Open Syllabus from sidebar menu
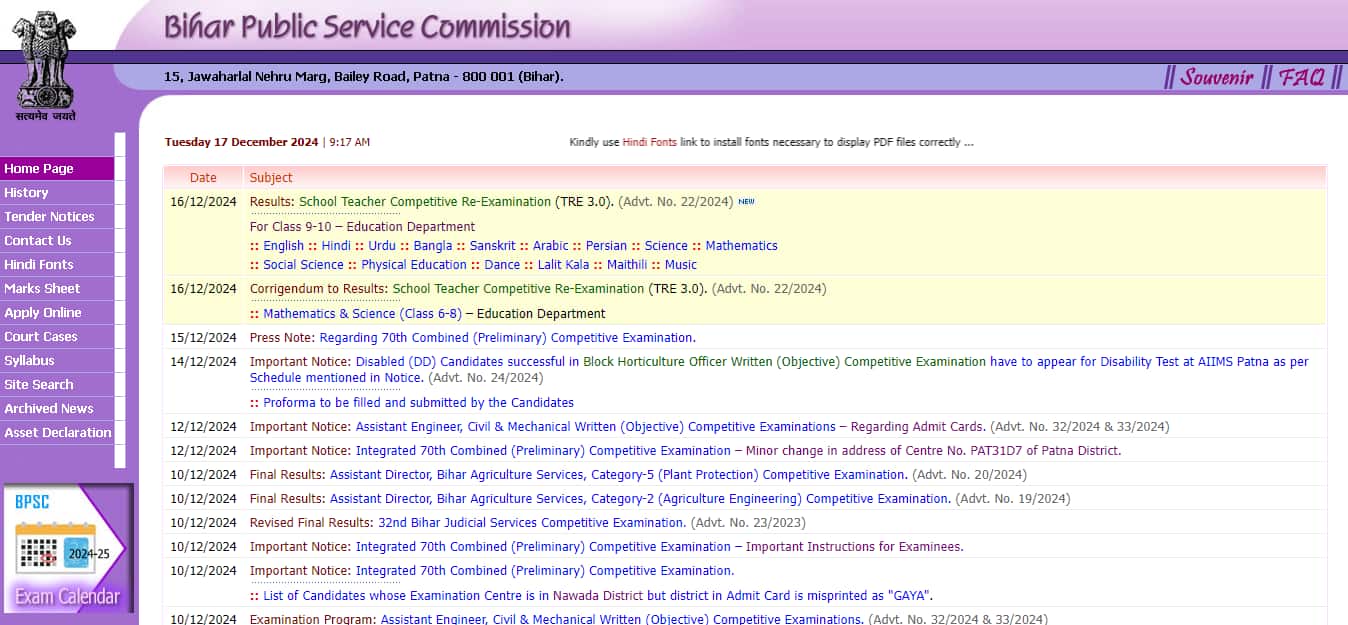Image resolution: width=1348 pixels, height=625 pixels. tap(57, 361)
